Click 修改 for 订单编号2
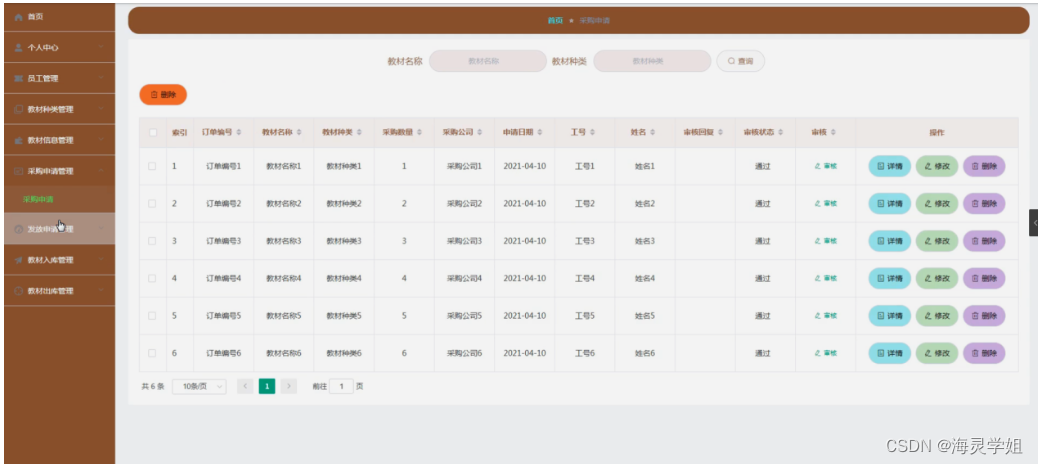Image resolution: width=1038 pixels, height=464 pixels. coord(937,204)
